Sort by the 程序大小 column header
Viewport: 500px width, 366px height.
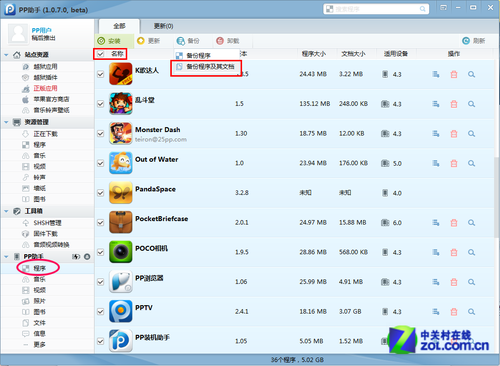(x=314, y=54)
